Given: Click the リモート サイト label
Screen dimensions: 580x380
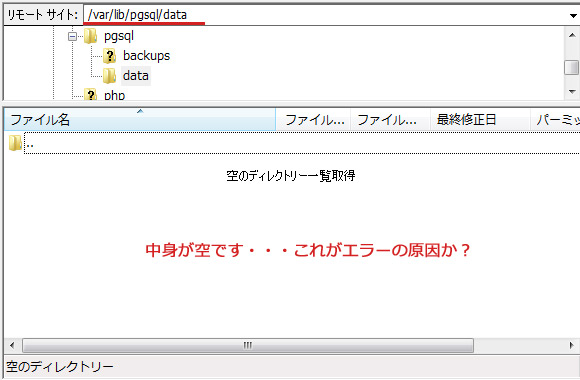Looking at the screenshot, I should point(43,15).
